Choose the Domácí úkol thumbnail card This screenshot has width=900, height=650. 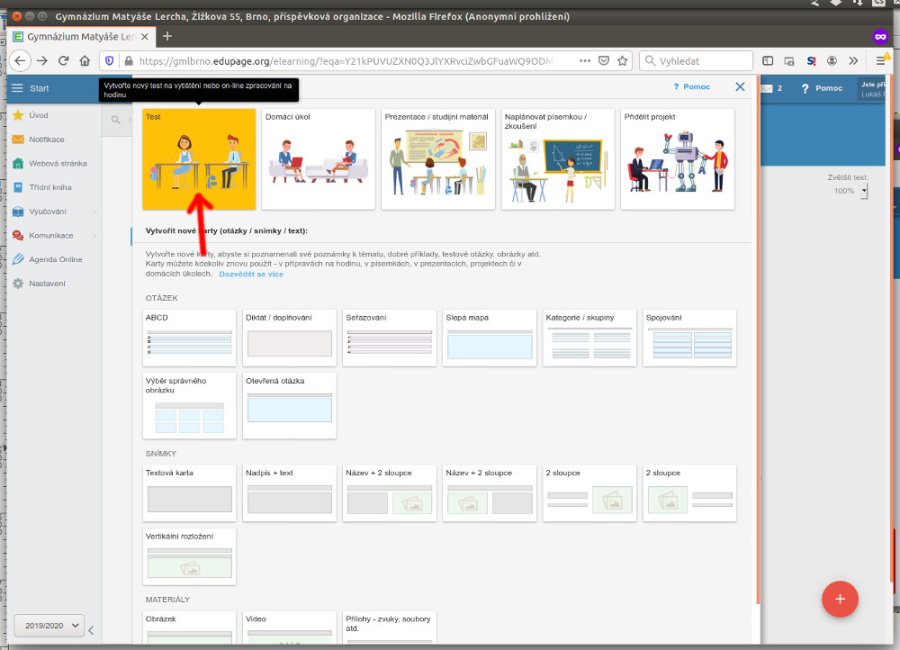pyautogui.click(x=319, y=159)
